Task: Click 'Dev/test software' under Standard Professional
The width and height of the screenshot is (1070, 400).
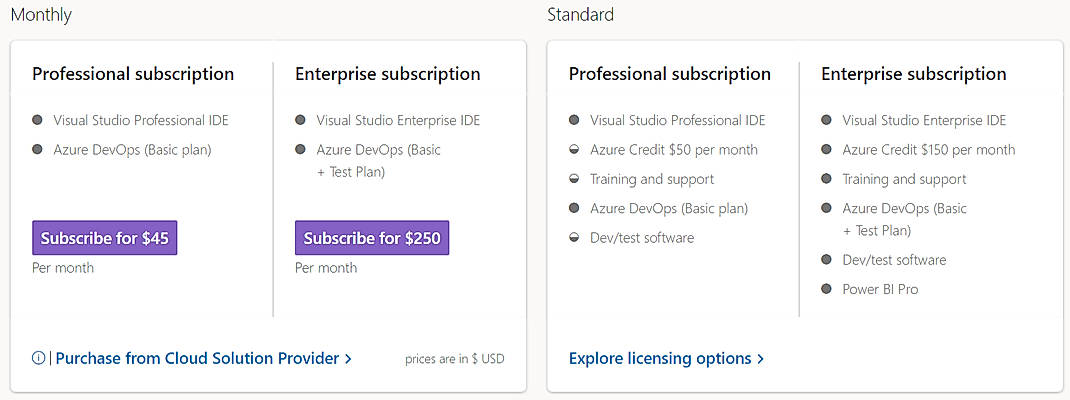Action: coord(641,238)
